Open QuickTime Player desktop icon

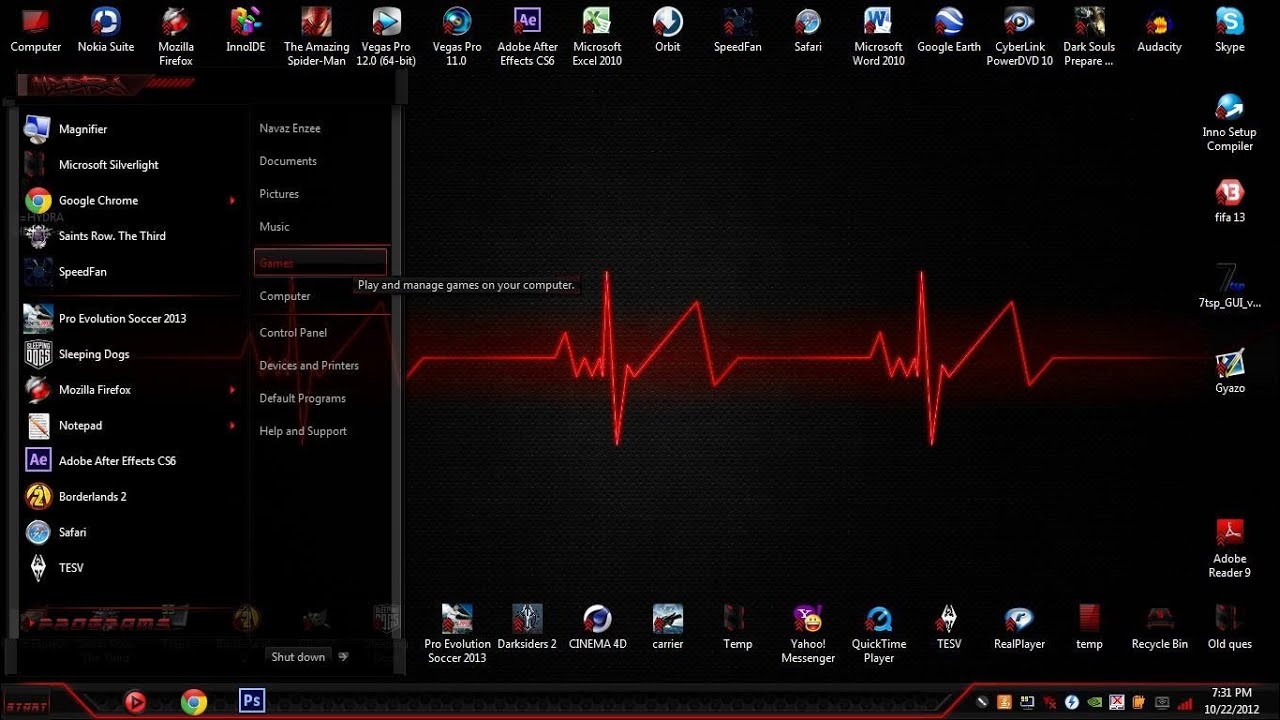coord(878,634)
